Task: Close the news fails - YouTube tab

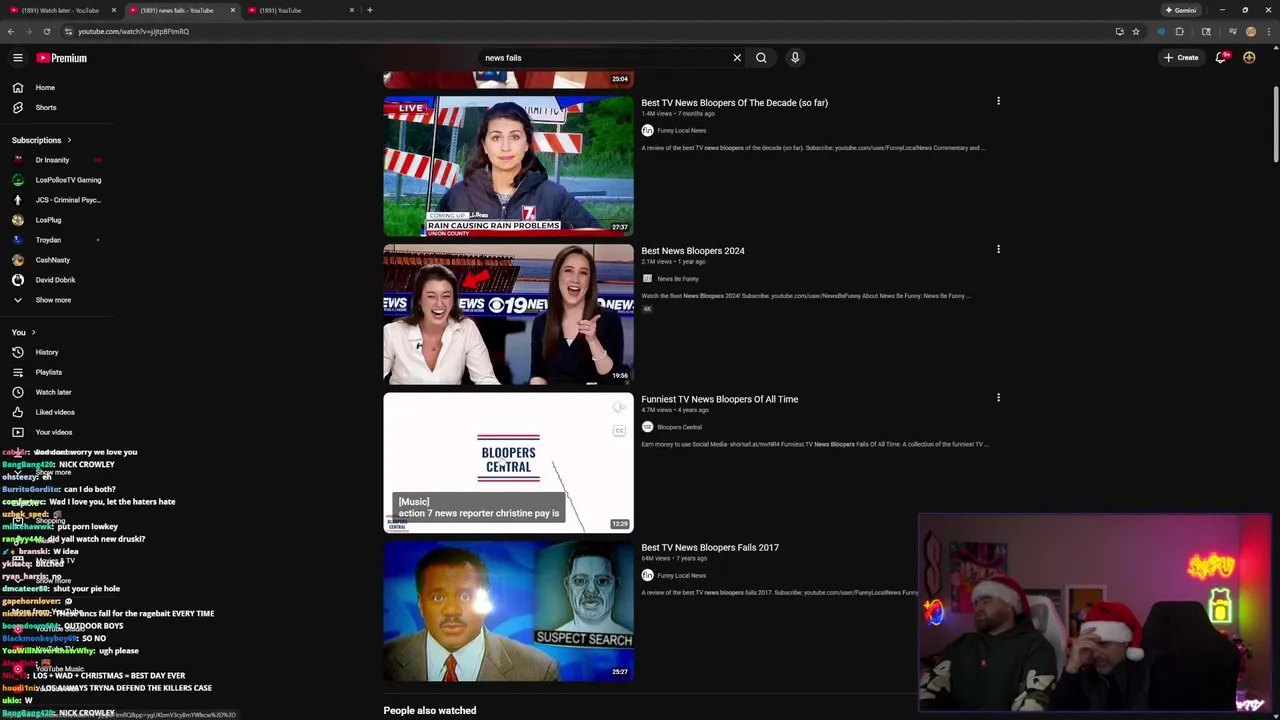Action: [x=233, y=10]
